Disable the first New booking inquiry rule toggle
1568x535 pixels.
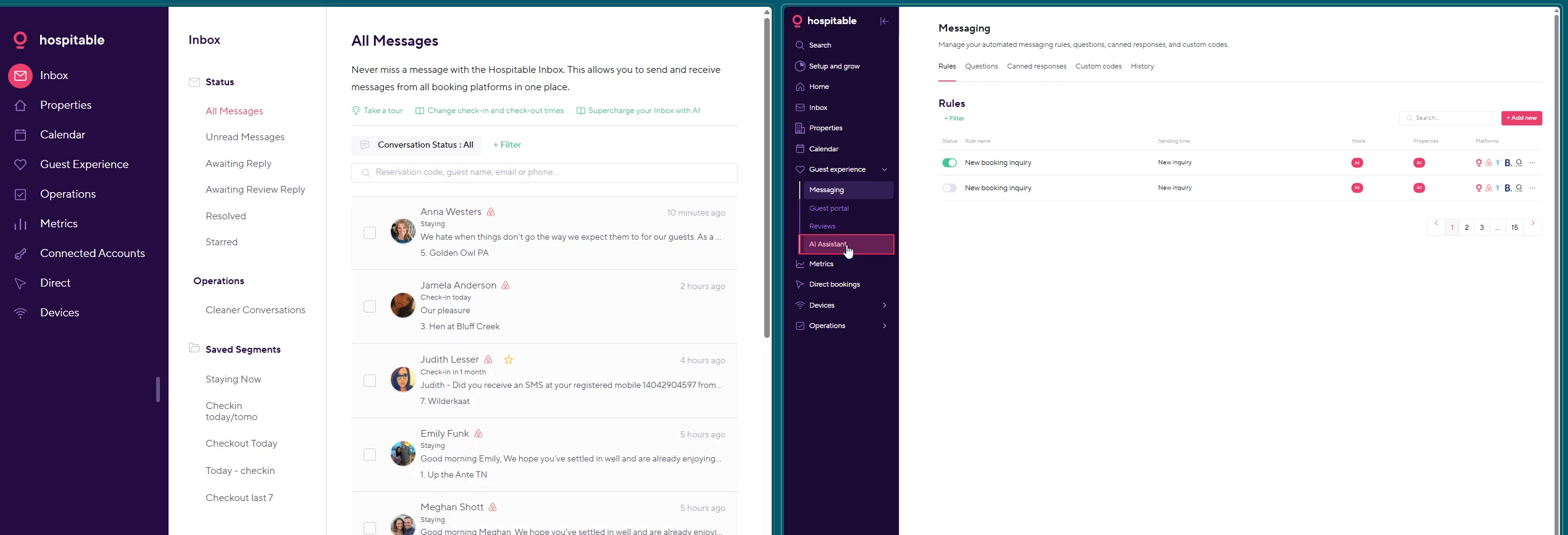click(949, 163)
